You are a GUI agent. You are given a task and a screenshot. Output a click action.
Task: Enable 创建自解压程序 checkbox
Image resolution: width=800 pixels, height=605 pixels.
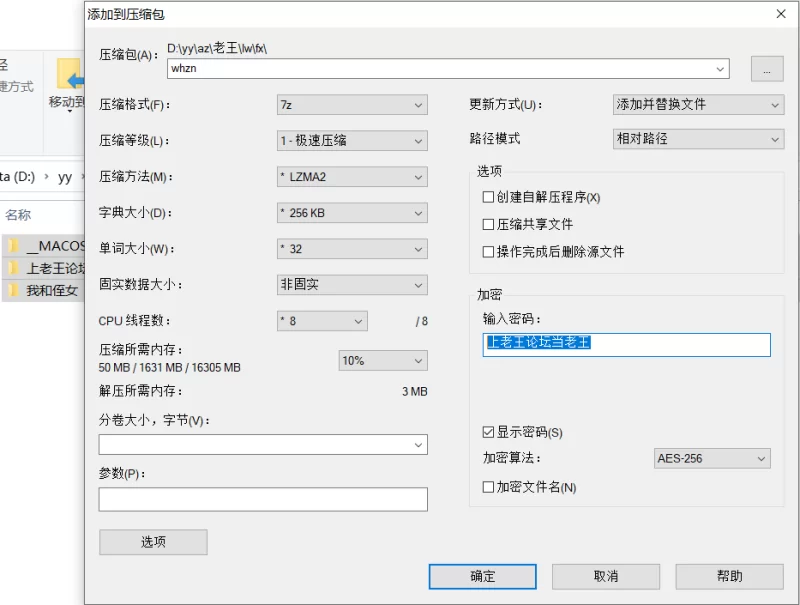click(488, 197)
